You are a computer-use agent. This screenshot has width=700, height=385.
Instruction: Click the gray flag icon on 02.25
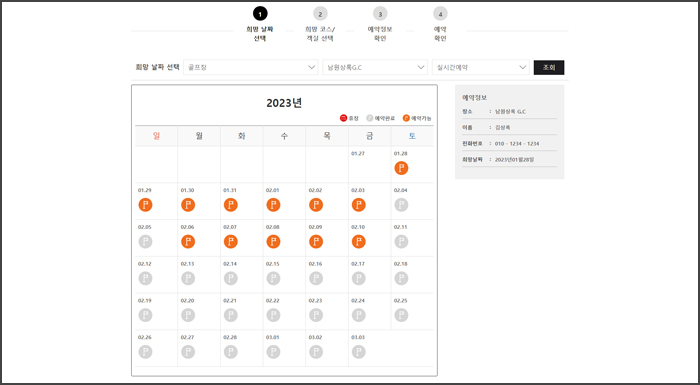pyautogui.click(x=401, y=315)
